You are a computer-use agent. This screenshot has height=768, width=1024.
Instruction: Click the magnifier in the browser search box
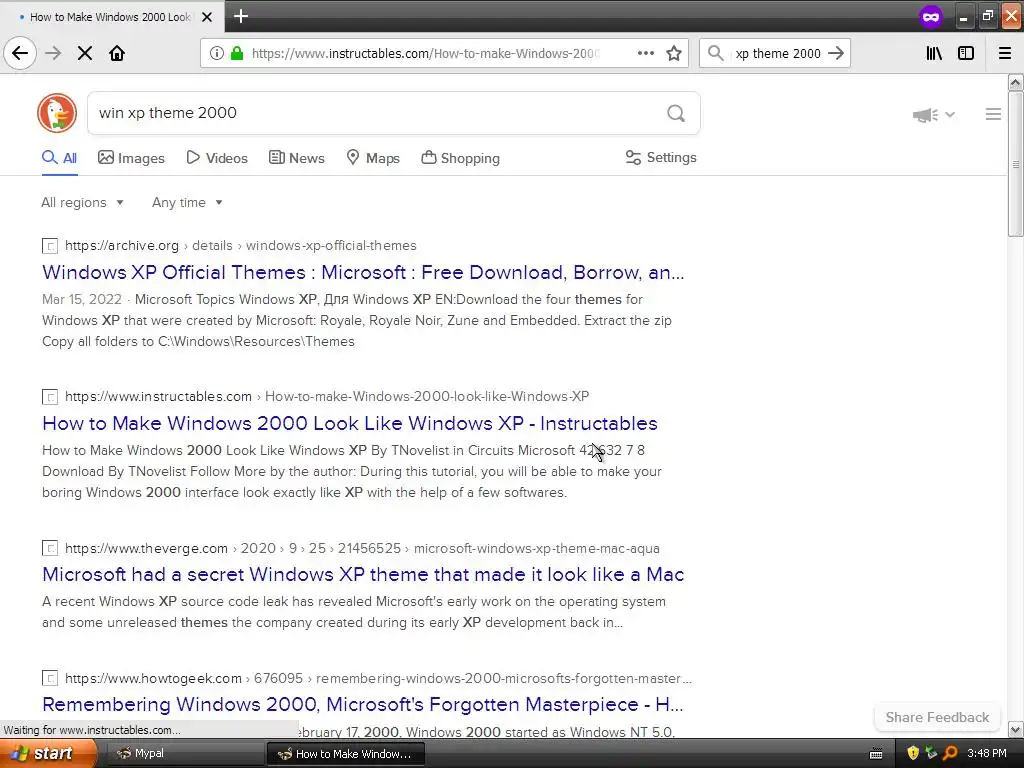pyautogui.click(x=716, y=53)
